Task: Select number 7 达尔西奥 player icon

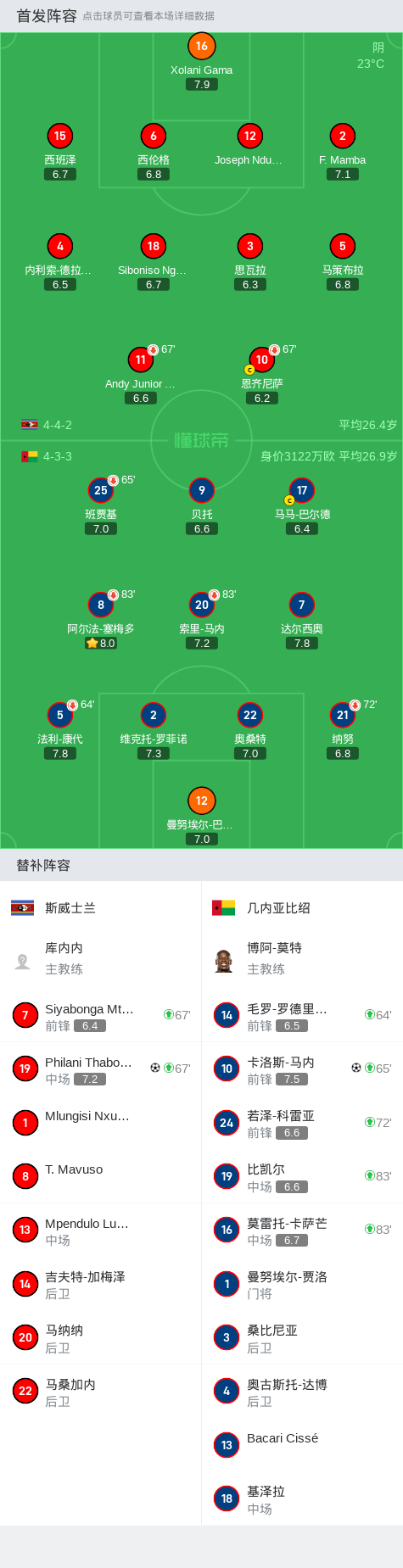Action: [x=301, y=605]
